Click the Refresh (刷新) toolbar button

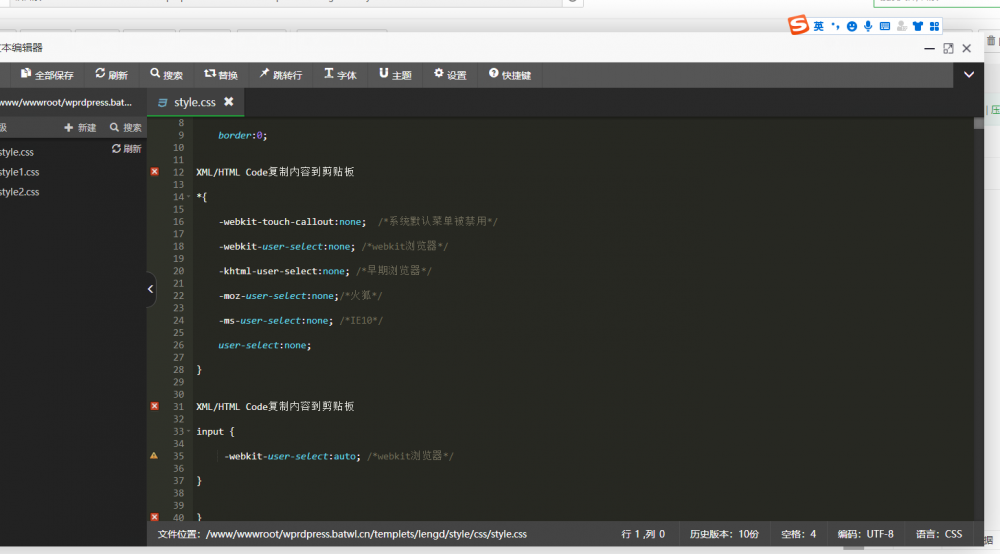coord(112,75)
